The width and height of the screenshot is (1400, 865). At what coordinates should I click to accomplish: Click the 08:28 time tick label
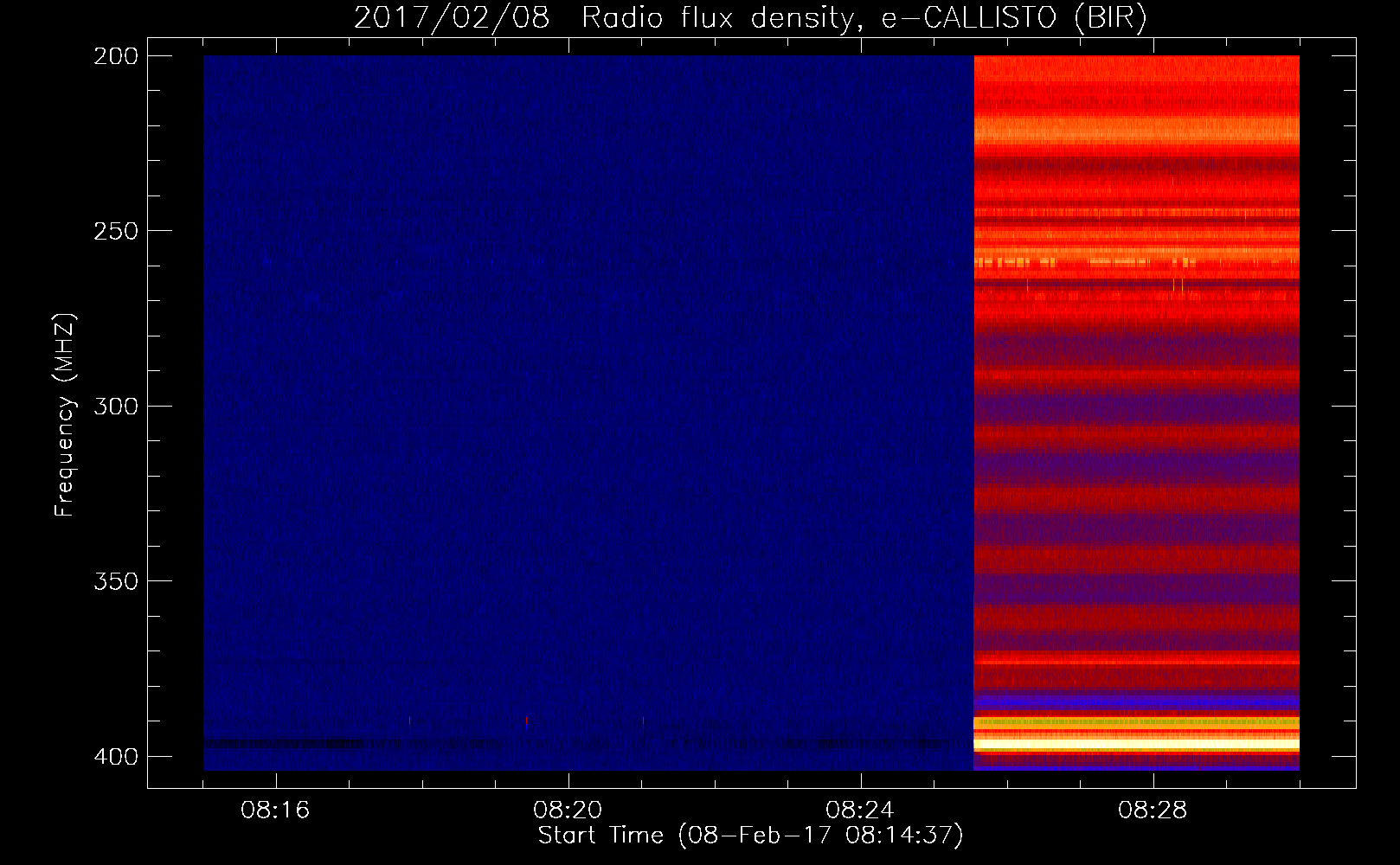pos(1153,811)
